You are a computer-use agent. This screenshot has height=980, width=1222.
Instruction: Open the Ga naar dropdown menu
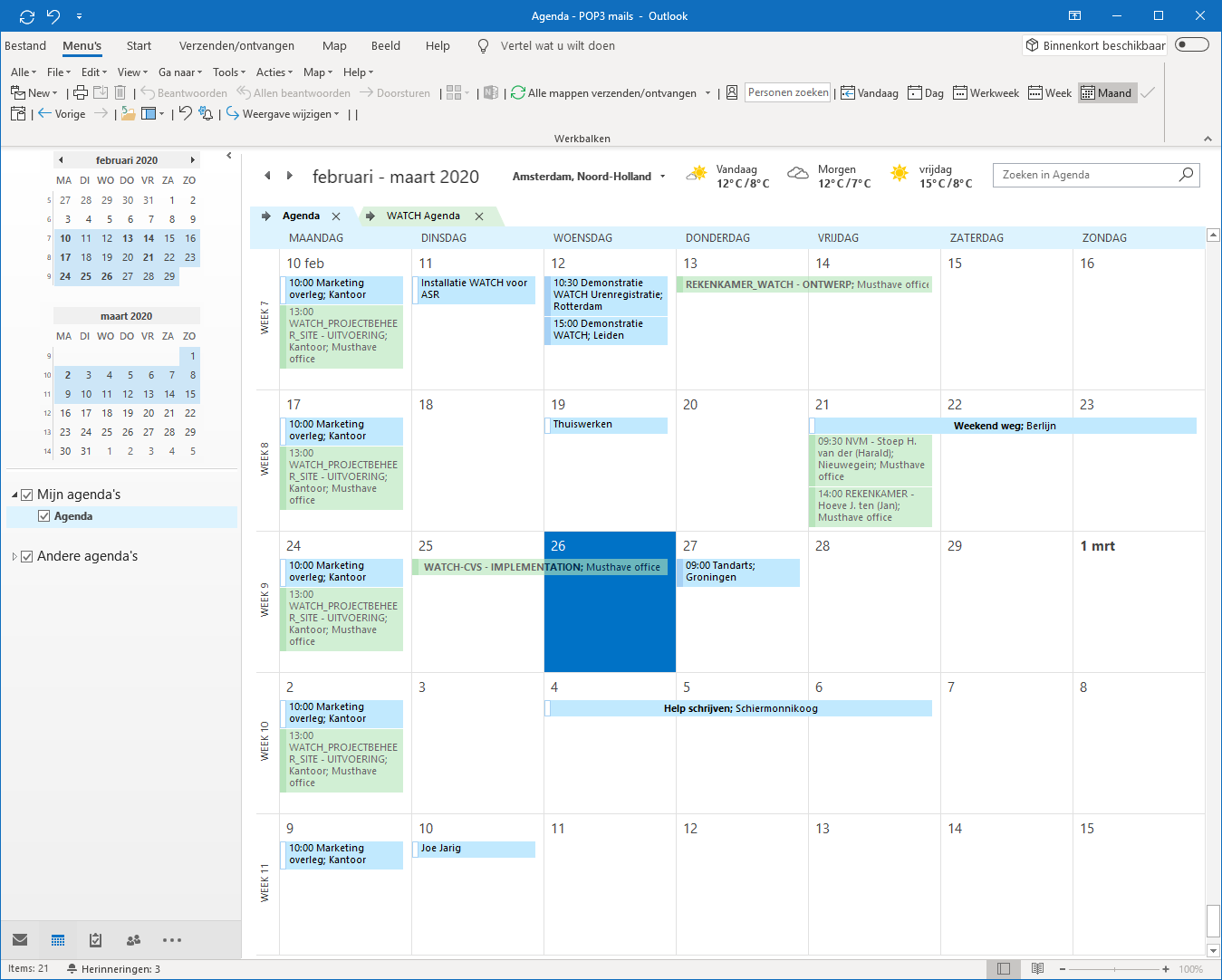point(180,72)
